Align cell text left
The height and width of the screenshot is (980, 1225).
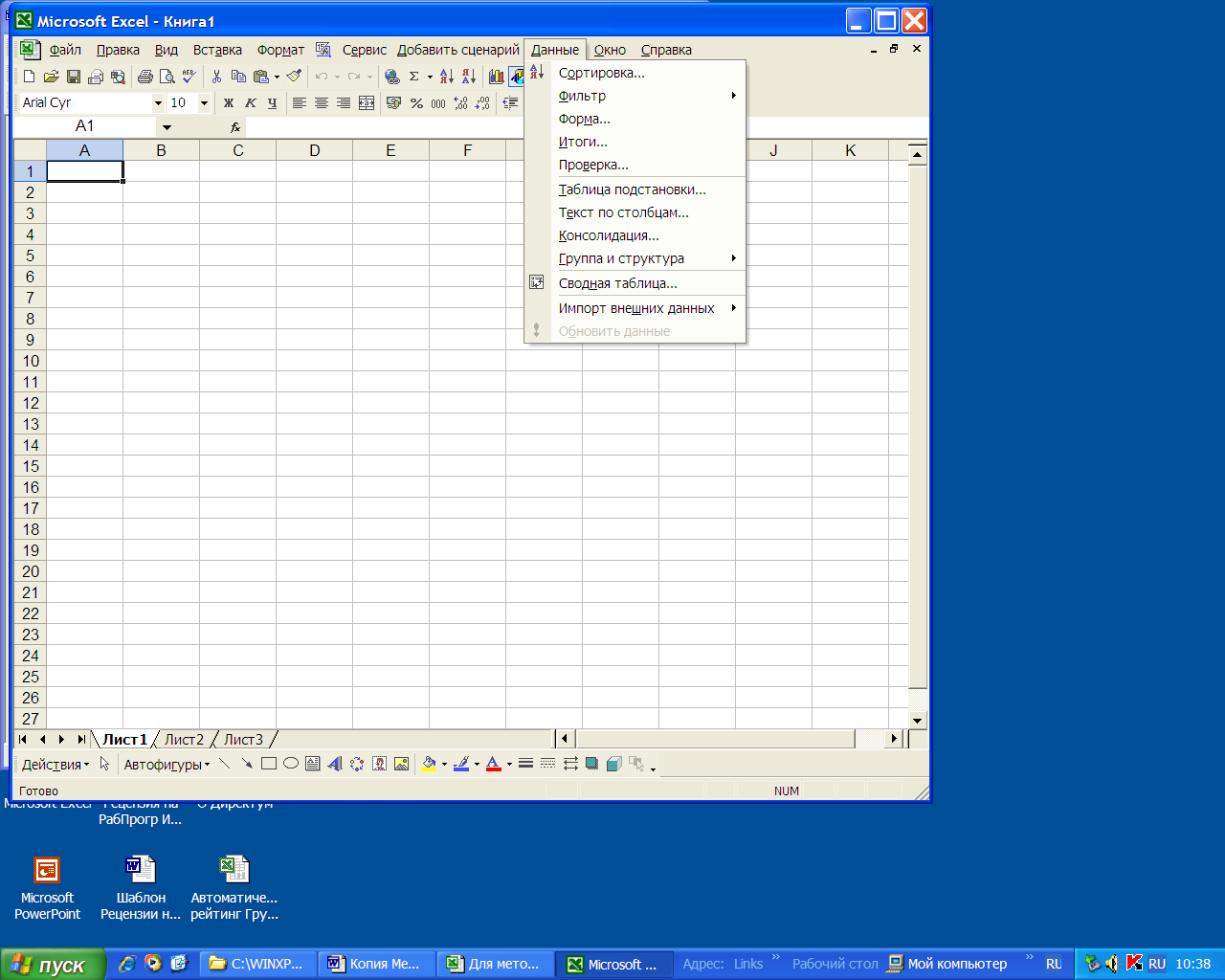point(300,102)
